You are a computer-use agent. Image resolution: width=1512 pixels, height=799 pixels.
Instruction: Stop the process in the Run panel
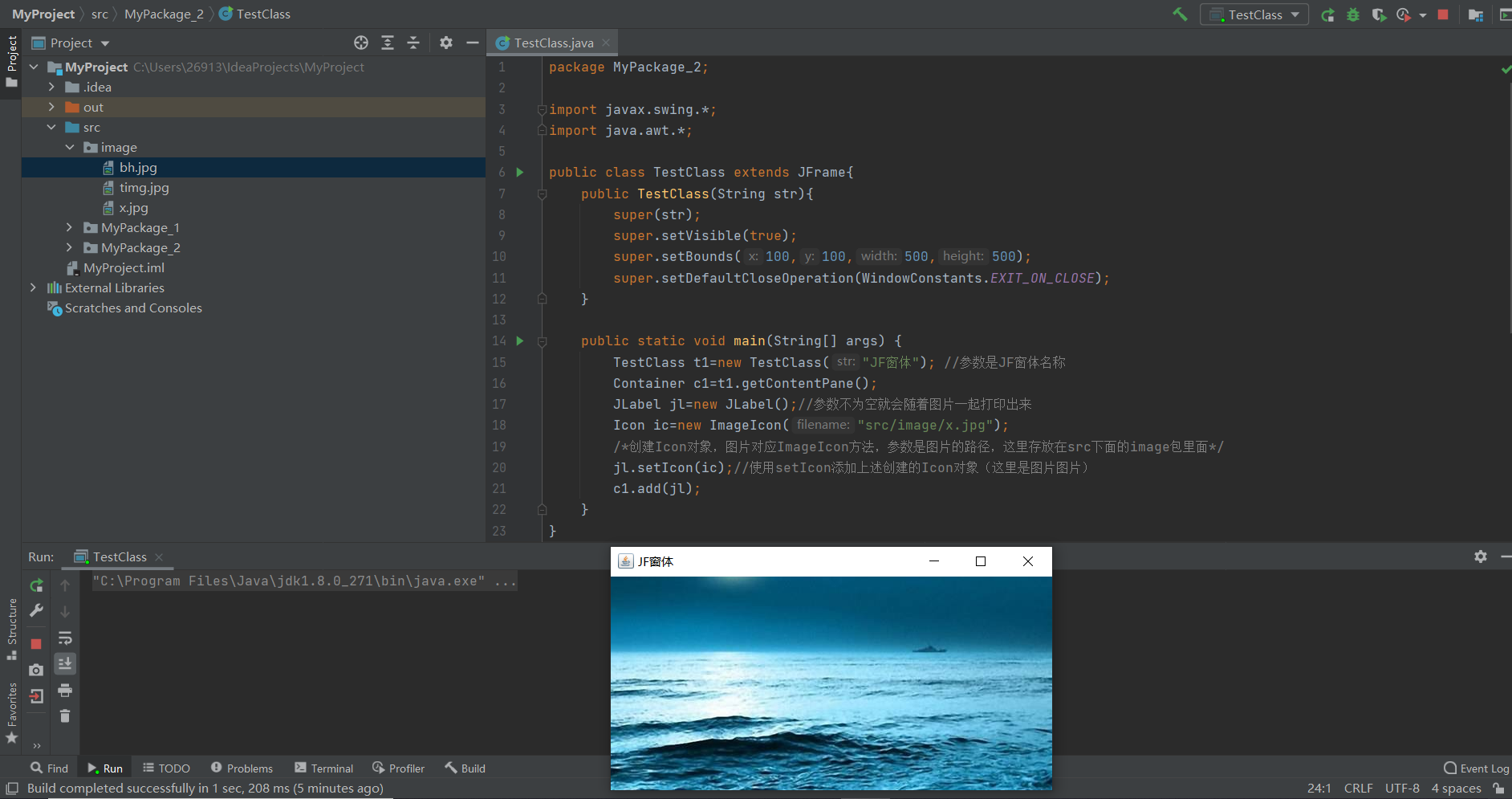pos(36,644)
